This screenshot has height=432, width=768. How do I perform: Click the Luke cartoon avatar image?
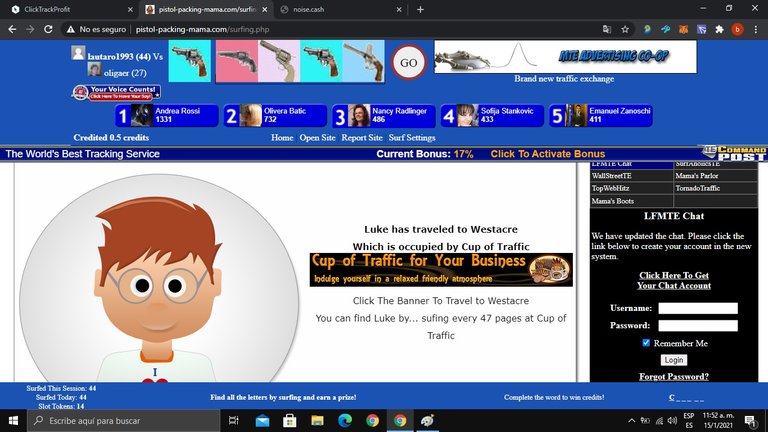click(159, 278)
